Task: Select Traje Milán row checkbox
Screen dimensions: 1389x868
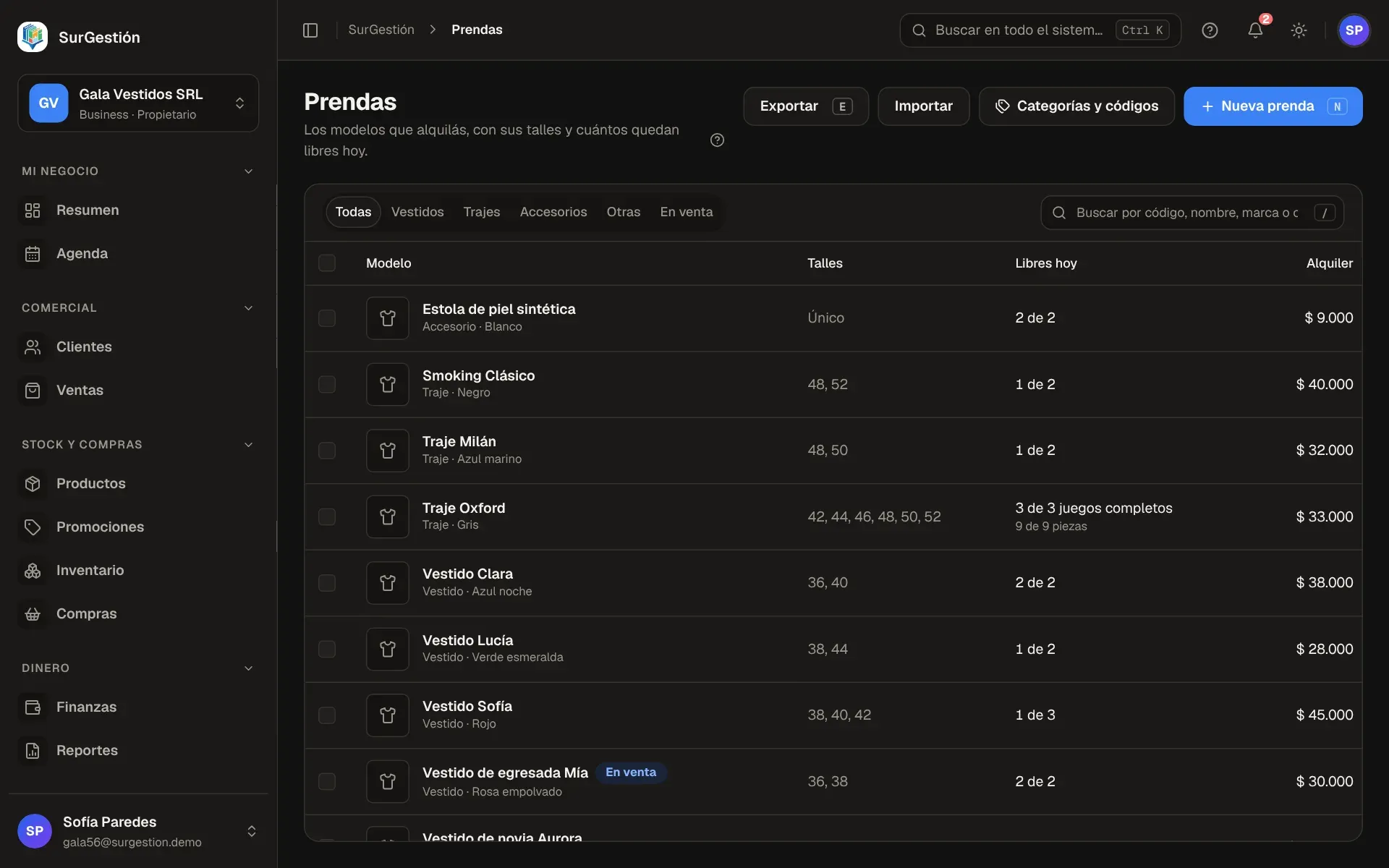Action: (x=327, y=451)
